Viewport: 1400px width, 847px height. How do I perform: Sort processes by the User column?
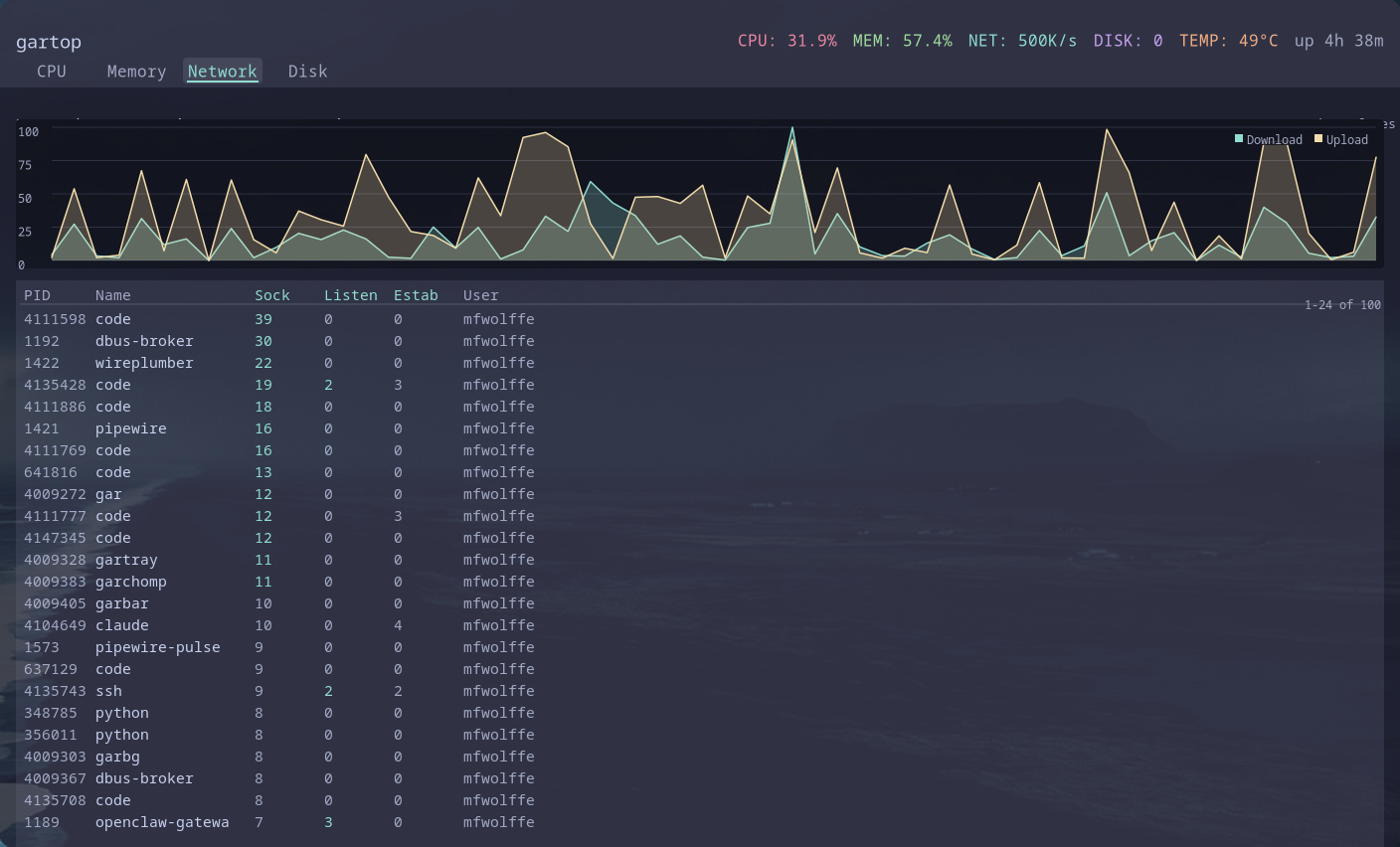coord(480,294)
